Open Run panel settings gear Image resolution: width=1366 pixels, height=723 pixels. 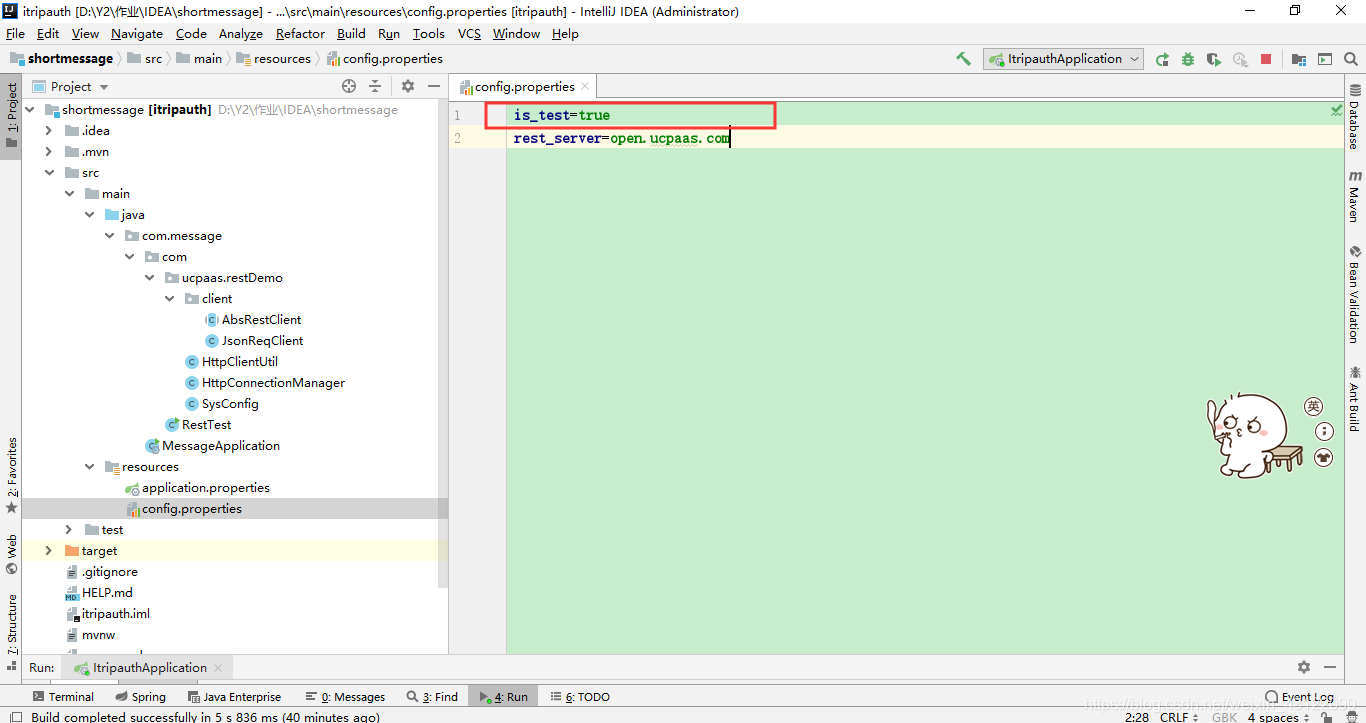click(1304, 667)
